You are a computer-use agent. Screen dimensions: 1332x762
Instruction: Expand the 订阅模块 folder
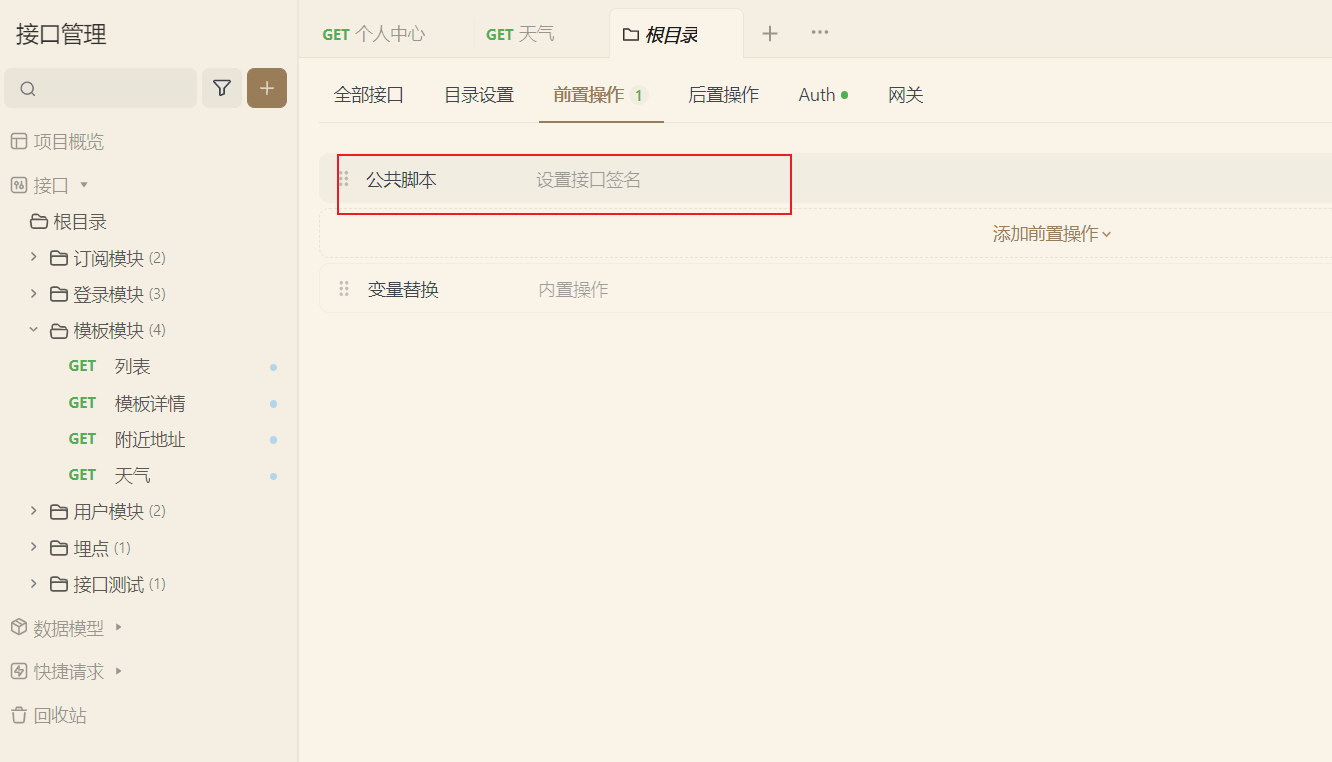click(x=34, y=258)
